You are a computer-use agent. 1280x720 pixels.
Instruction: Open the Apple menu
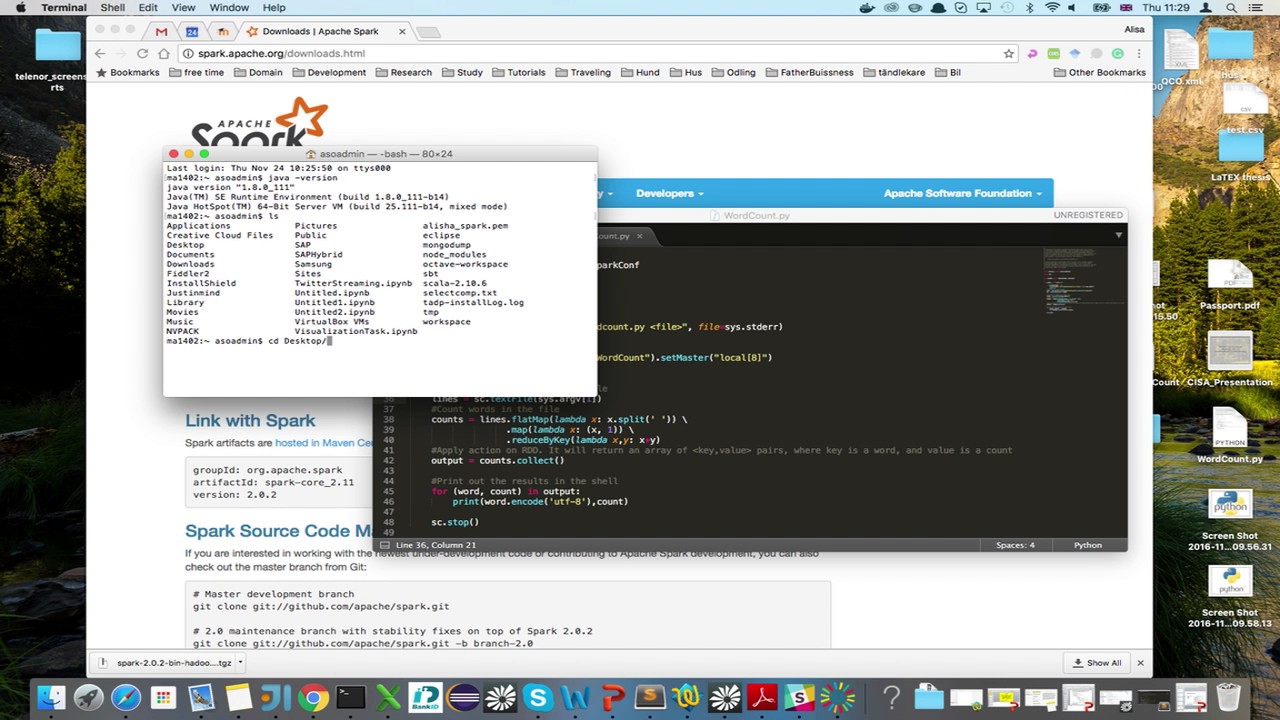20,8
